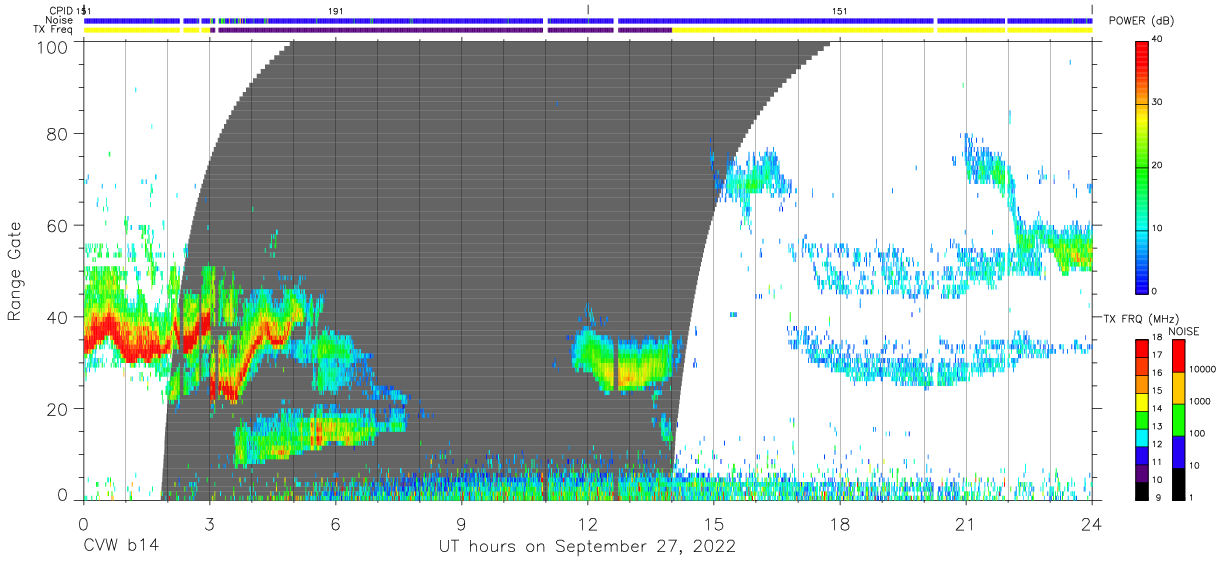
Task: Click the '30' label on POWER color bar
Action: click(x=1158, y=103)
